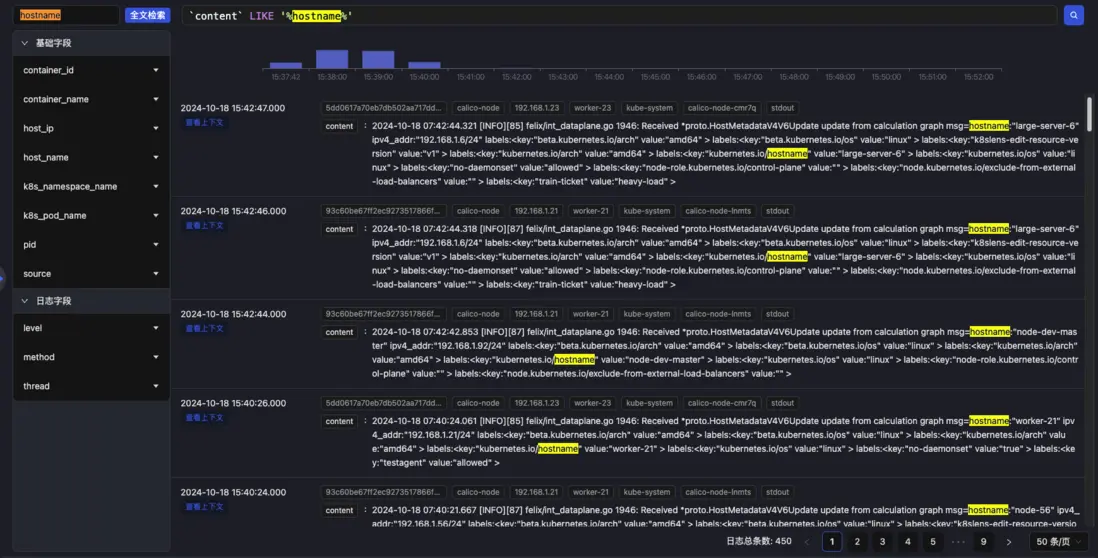1098x558 pixels.
Task: Click the worker-23 tag of the 15:42:47 log
Action: point(592,108)
